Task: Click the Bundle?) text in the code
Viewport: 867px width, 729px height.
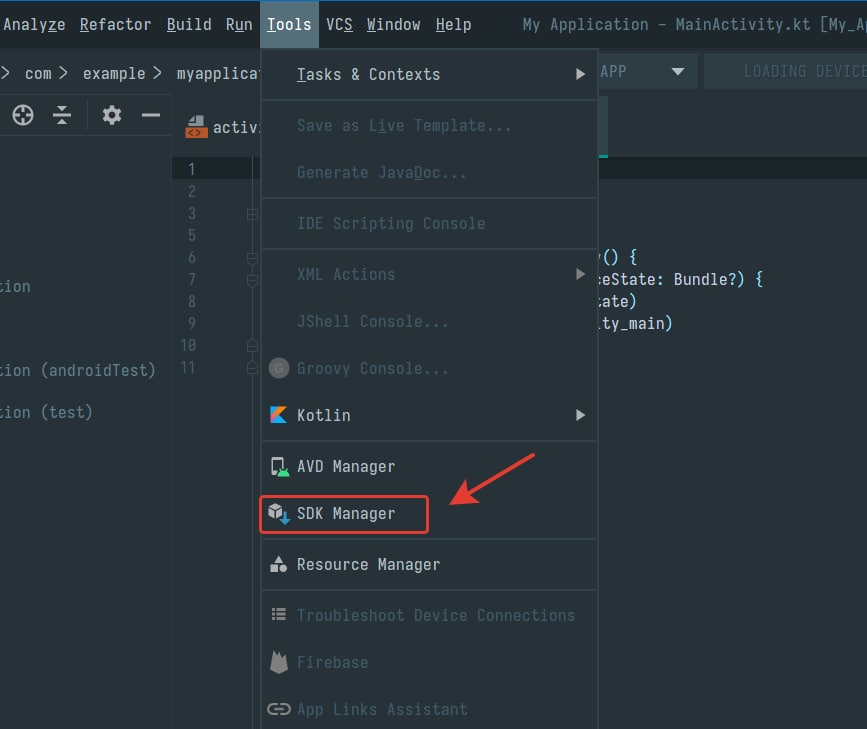Action: [x=709, y=279]
